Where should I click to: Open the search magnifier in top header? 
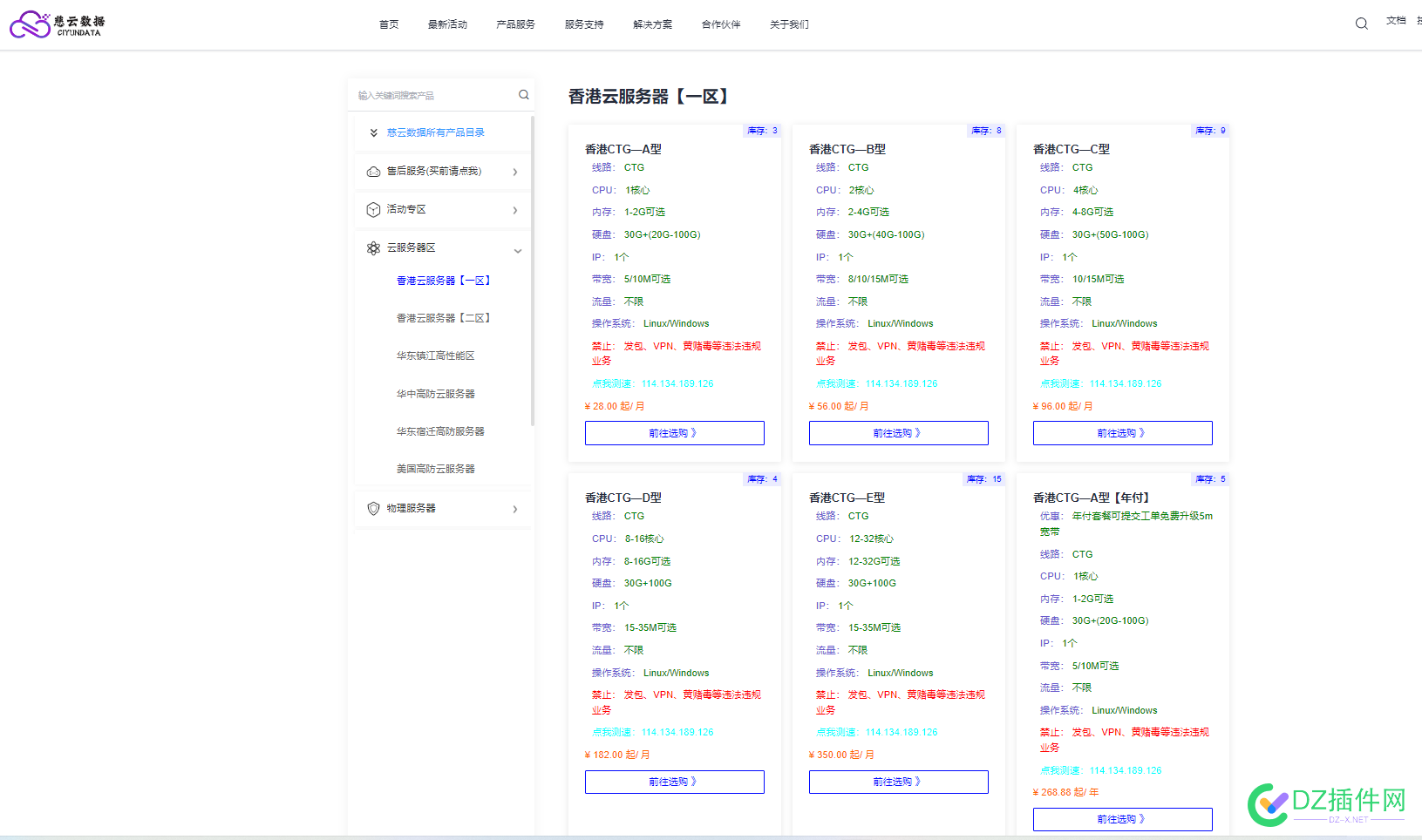(1361, 24)
